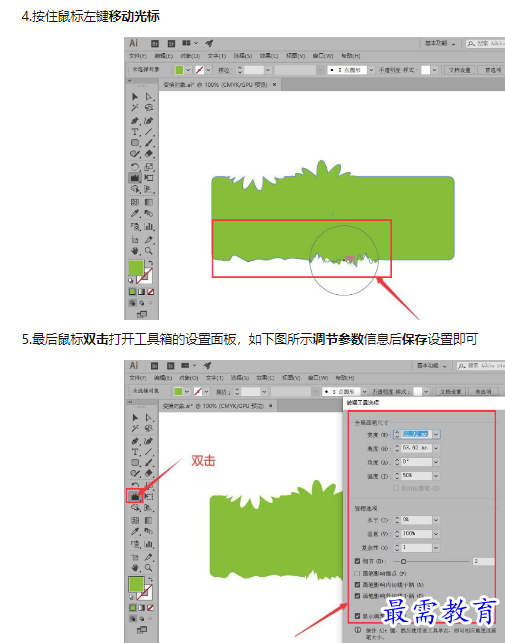Select the Lasso tool in step 4 screenshot
The width and height of the screenshot is (505, 643).
pos(149,107)
